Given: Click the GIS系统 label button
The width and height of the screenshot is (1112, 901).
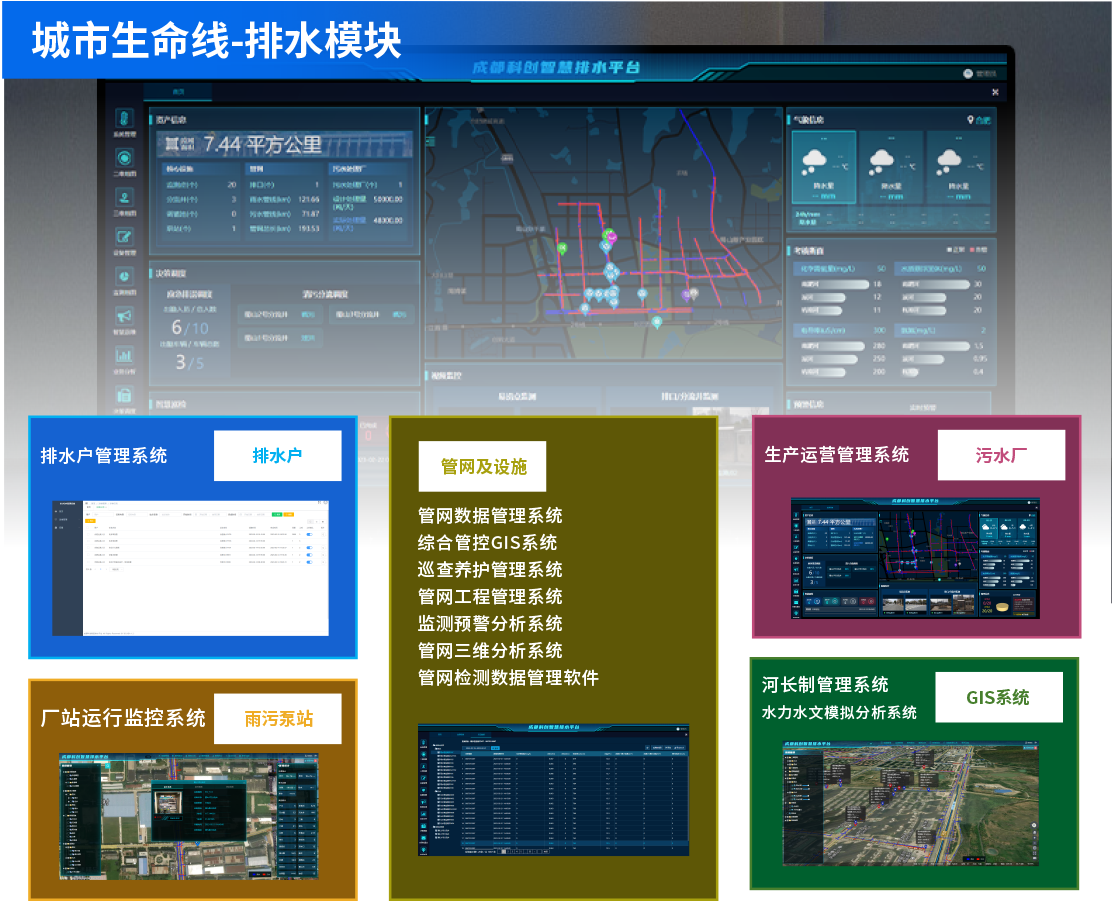Looking at the screenshot, I should pos(998,697).
